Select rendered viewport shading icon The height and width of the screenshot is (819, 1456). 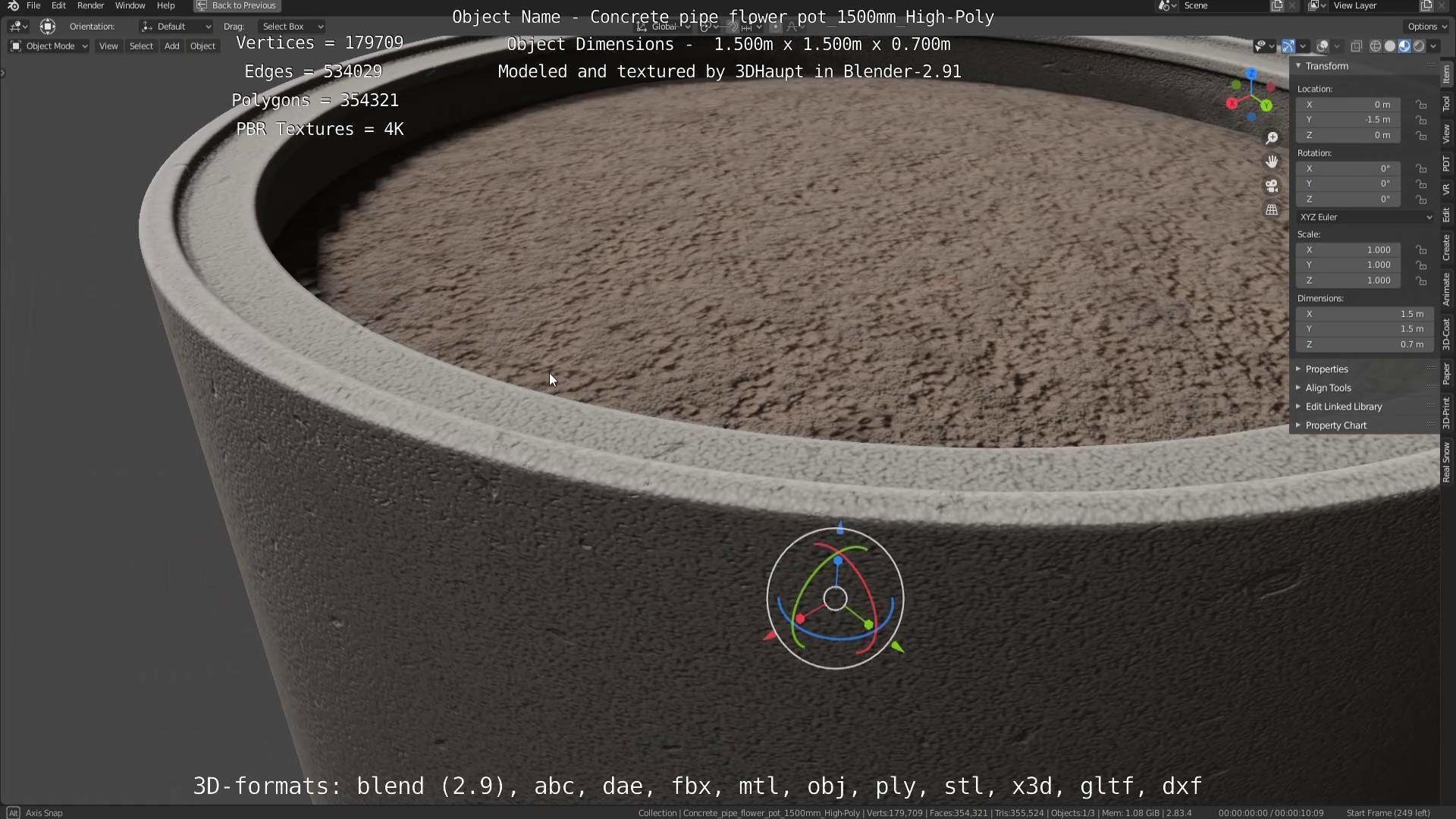(1419, 46)
